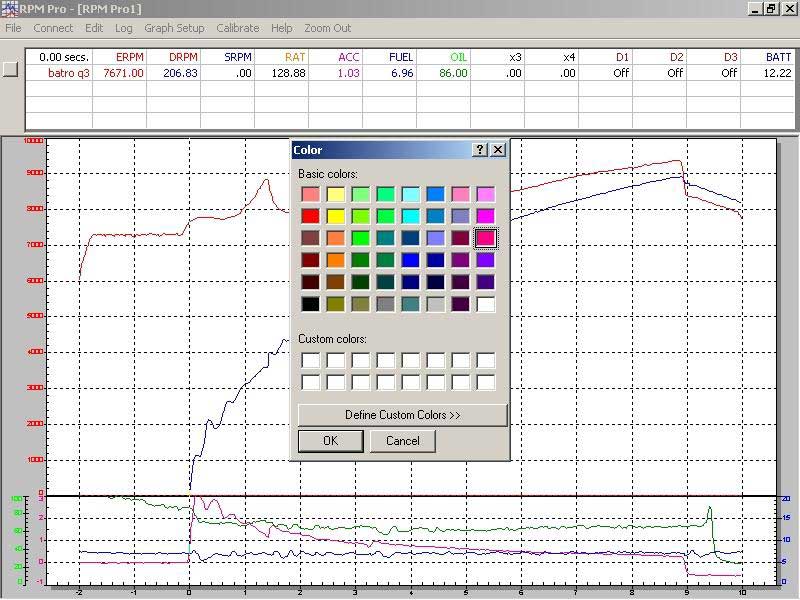Click the ACC value 1.03
The width and height of the screenshot is (800, 600).
(336, 73)
